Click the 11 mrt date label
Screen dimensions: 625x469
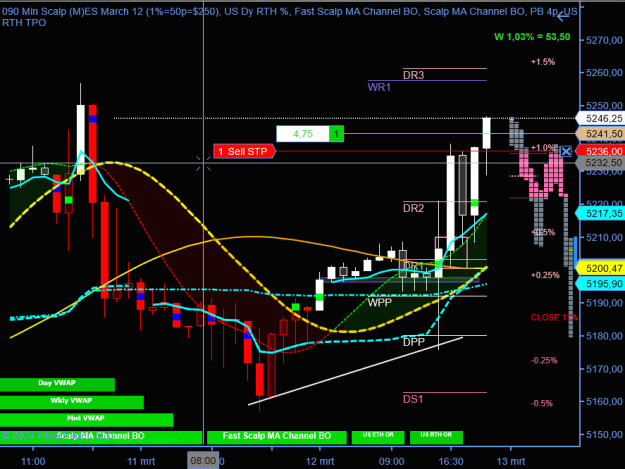pyautogui.click(x=141, y=461)
